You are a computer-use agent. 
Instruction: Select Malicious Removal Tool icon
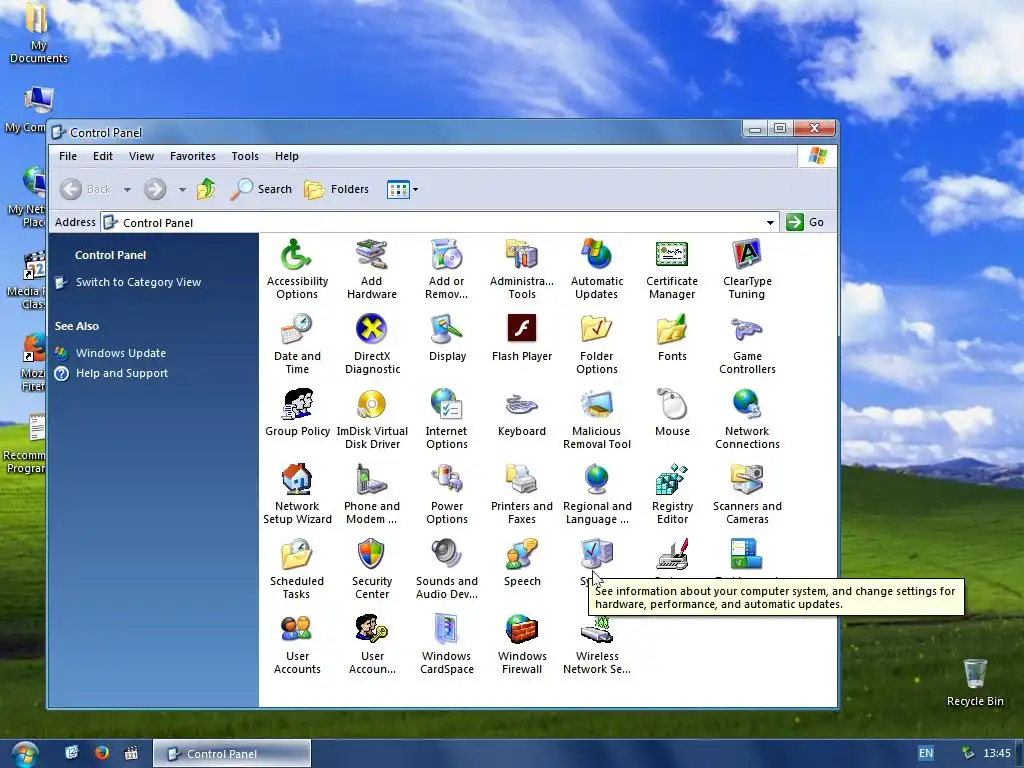597,419
